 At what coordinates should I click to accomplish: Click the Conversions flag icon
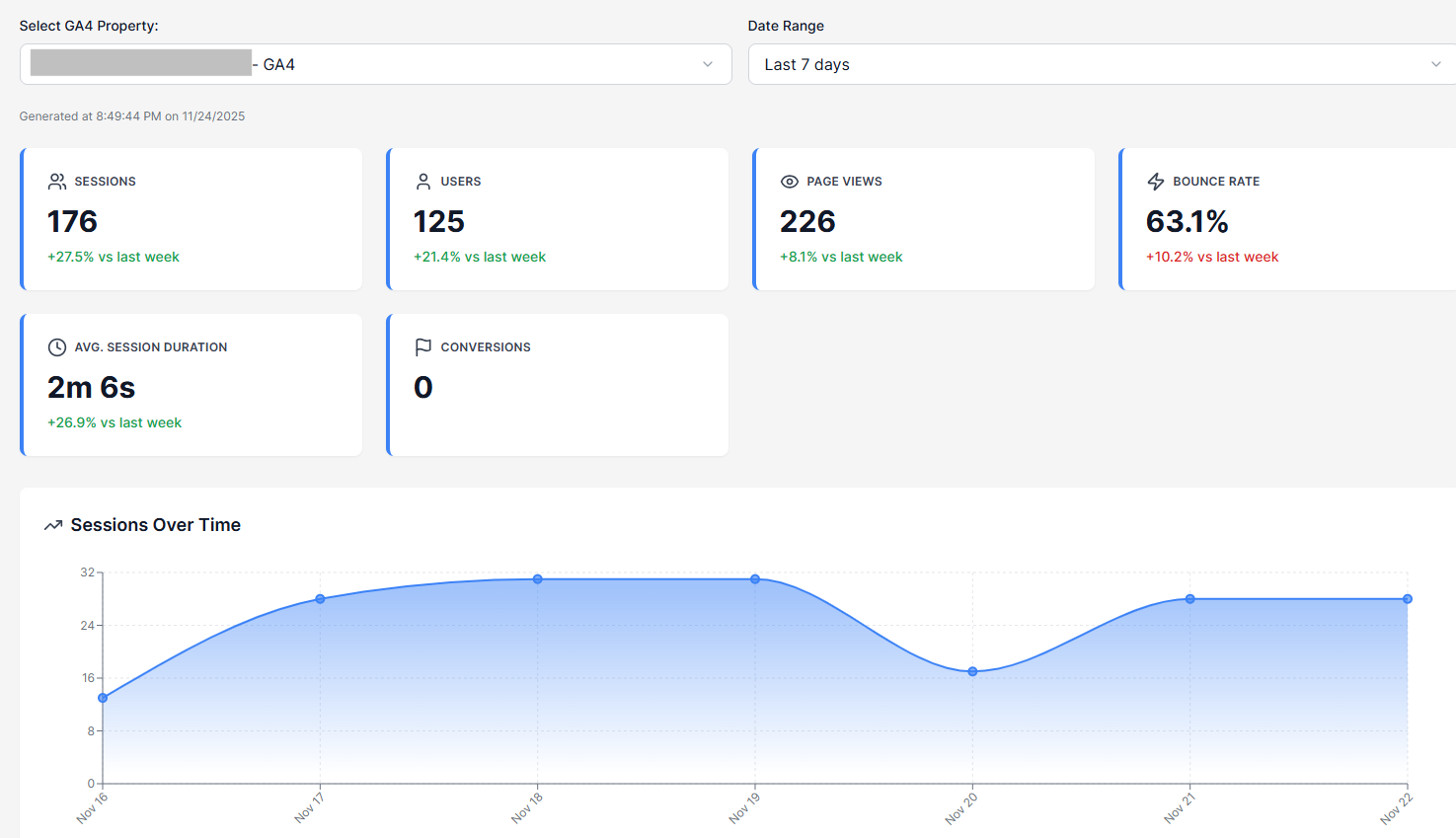pyautogui.click(x=423, y=347)
